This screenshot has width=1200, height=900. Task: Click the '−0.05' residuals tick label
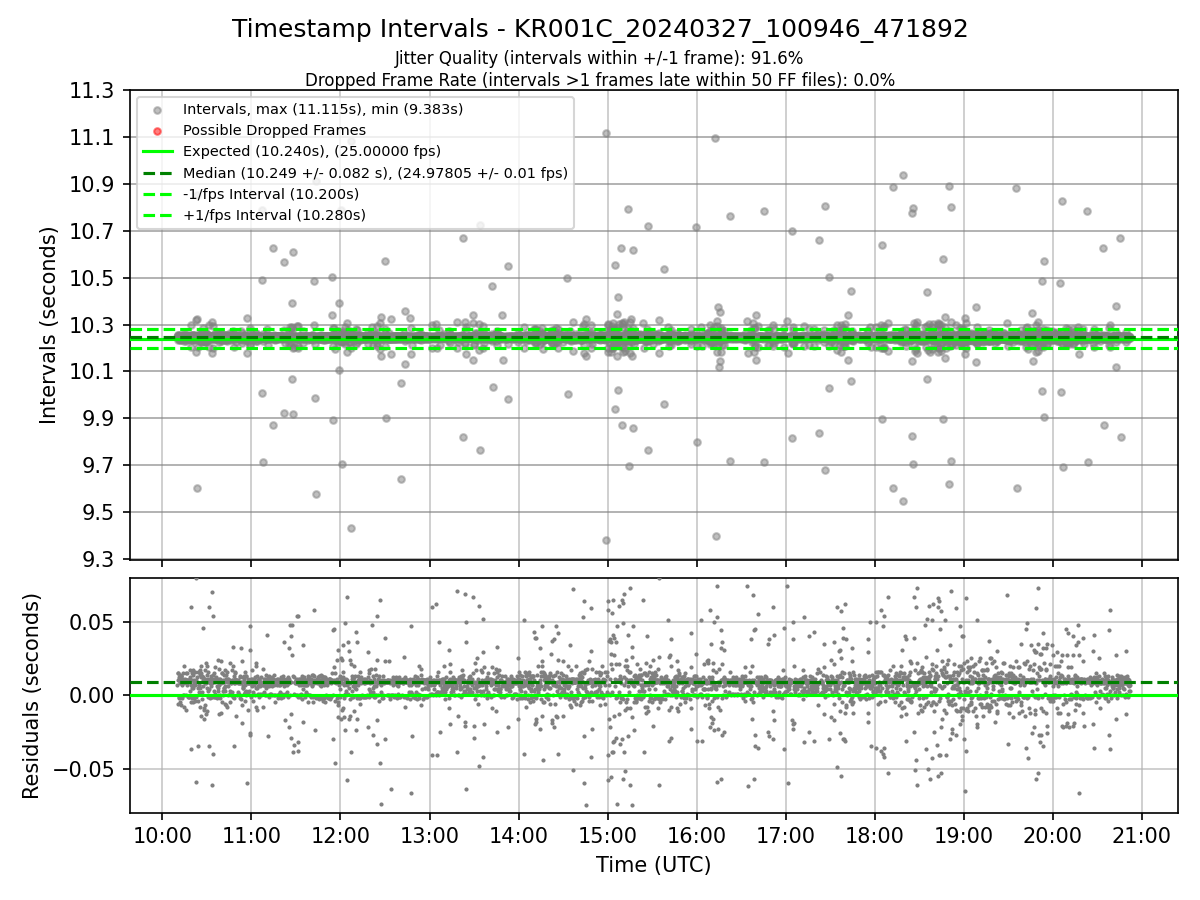coord(83,770)
